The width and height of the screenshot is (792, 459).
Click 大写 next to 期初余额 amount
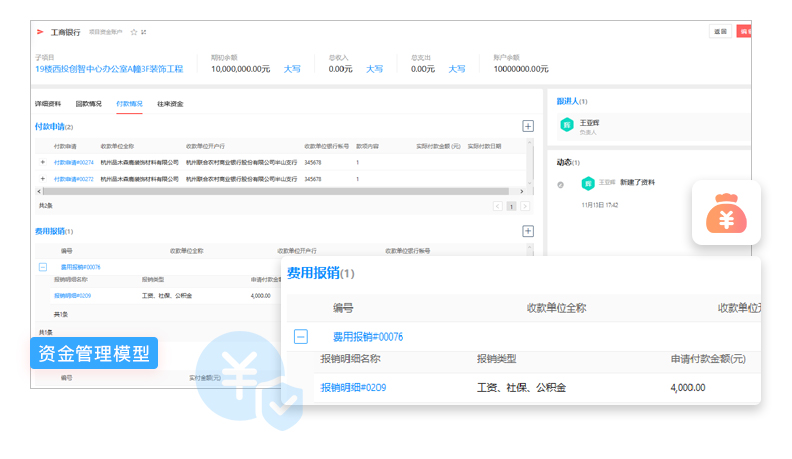click(x=292, y=69)
